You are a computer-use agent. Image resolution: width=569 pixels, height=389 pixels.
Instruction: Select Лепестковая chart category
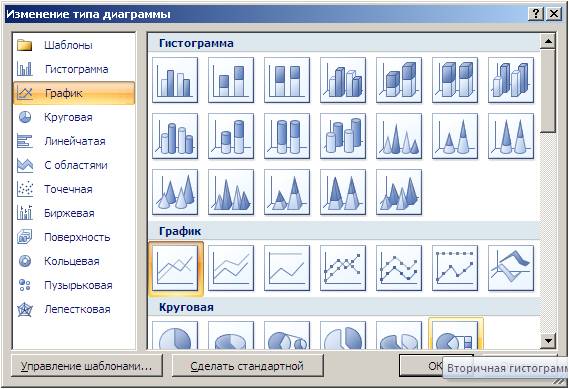tap(74, 310)
